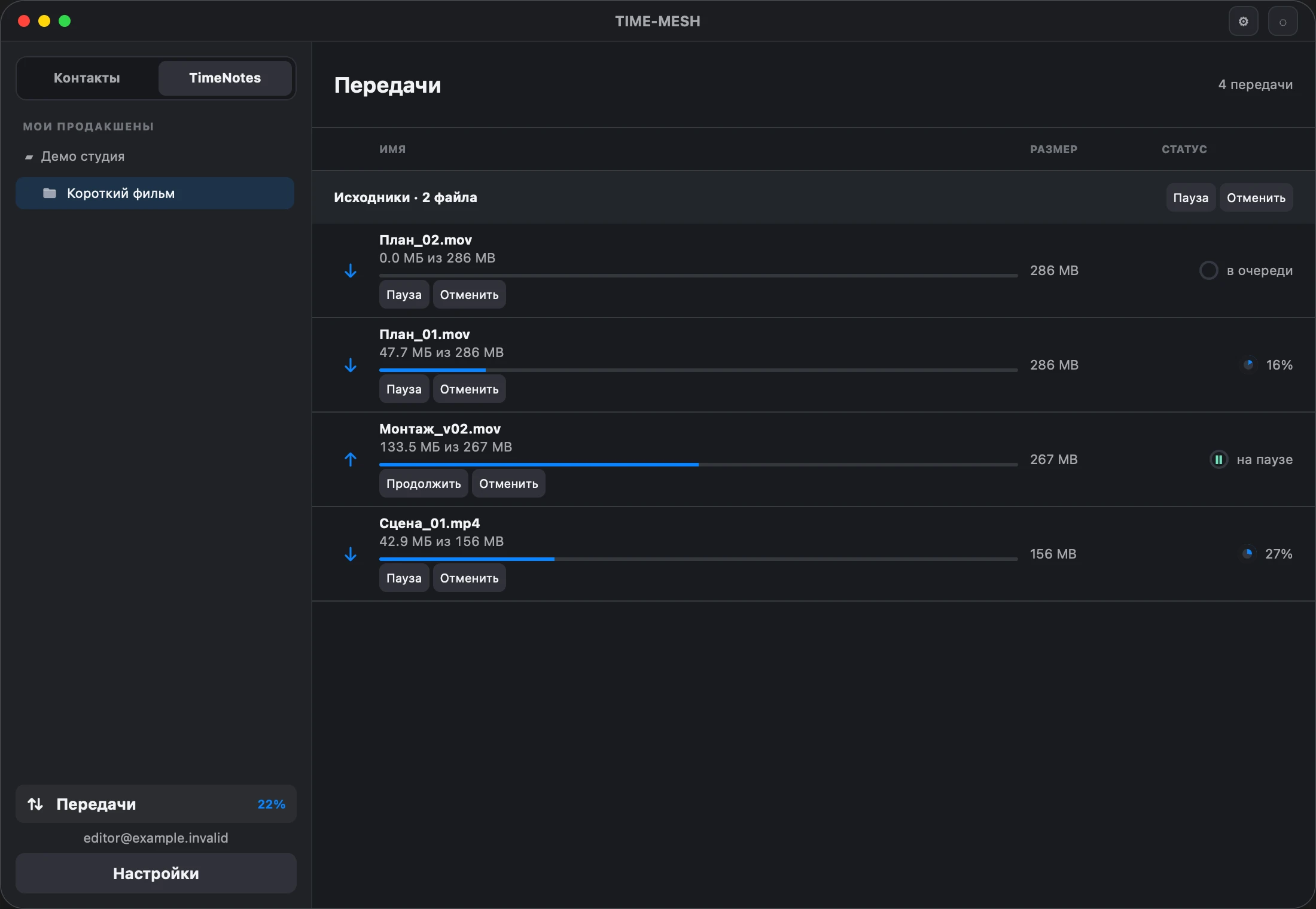Open Настройки button in sidebar

(x=156, y=874)
